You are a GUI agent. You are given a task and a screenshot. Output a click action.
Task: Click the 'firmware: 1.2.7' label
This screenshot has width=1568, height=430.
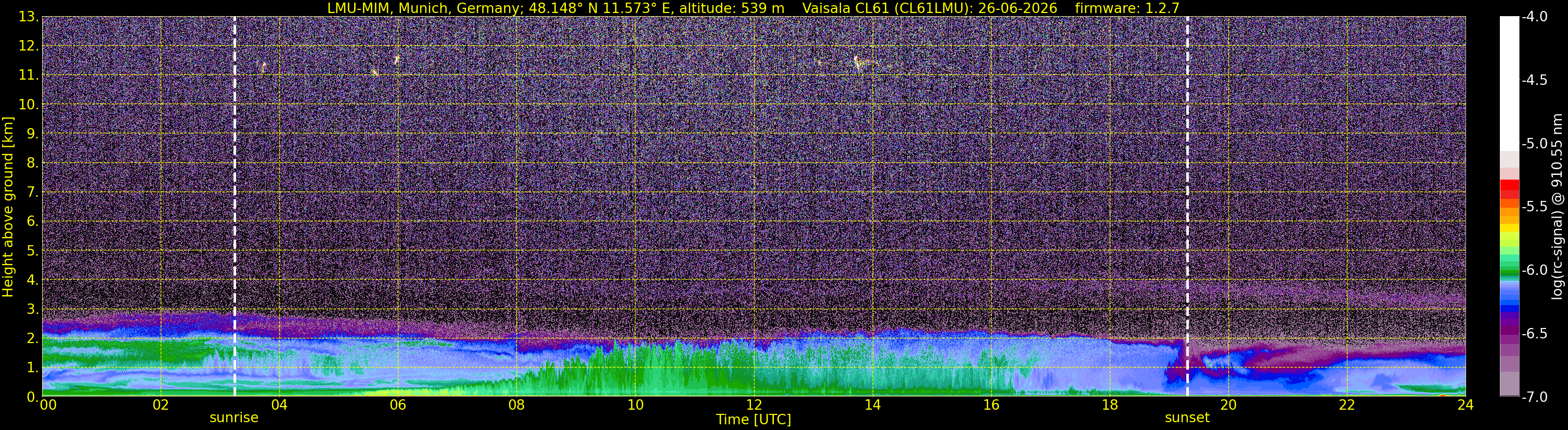[1128, 8]
